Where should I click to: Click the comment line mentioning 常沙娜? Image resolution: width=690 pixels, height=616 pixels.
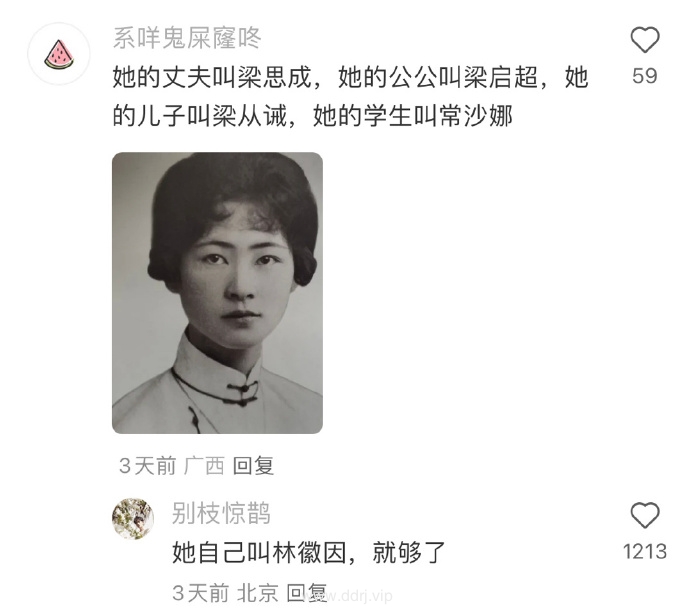[312, 117]
